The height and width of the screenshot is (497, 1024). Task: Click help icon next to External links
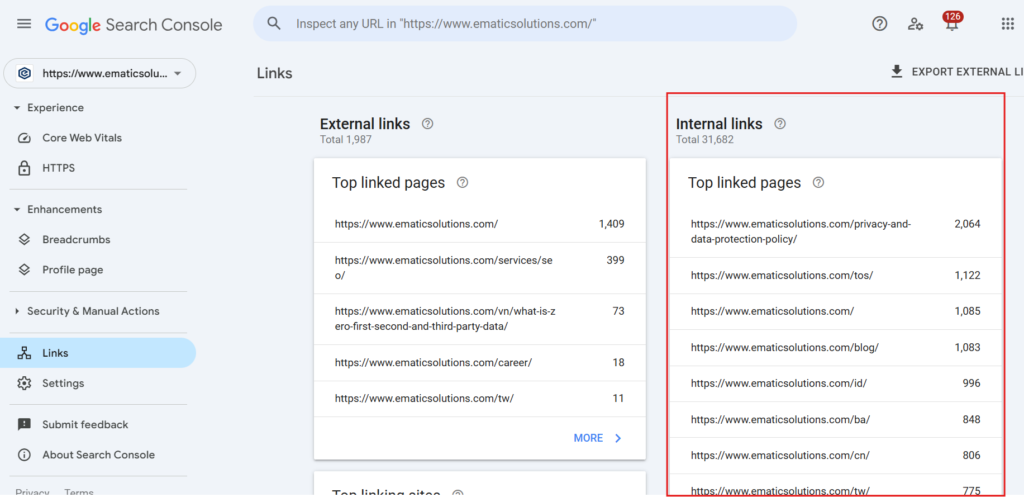pyautogui.click(x=428, y=124)
